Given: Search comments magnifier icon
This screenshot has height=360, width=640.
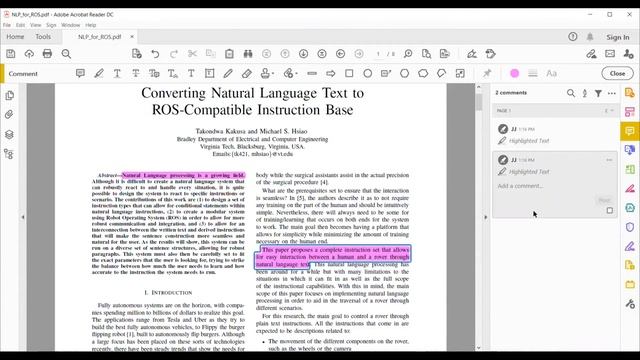Looking at the screenshot, I should click(x=571, y=93).
